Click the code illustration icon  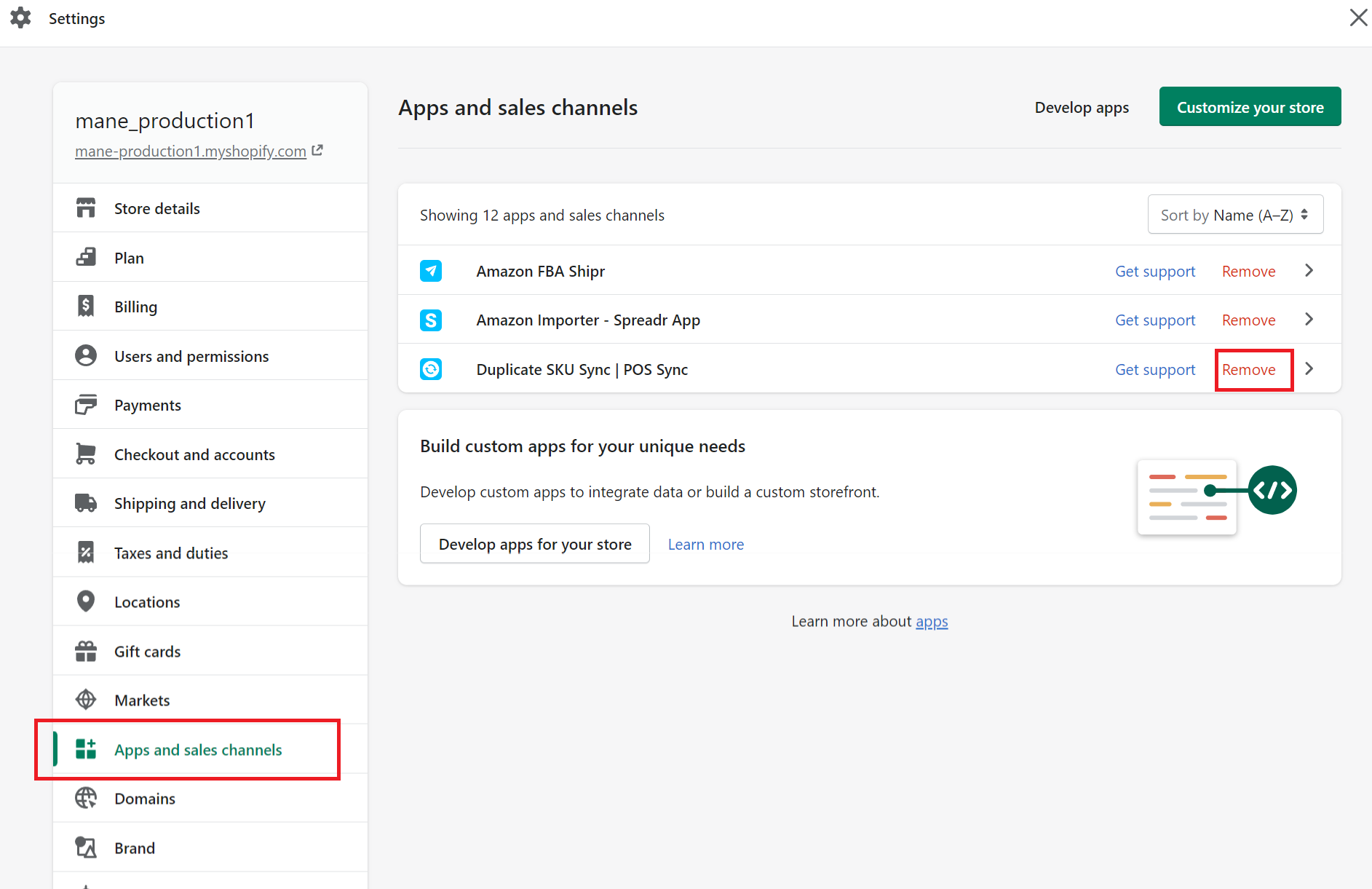[1272, 490]
